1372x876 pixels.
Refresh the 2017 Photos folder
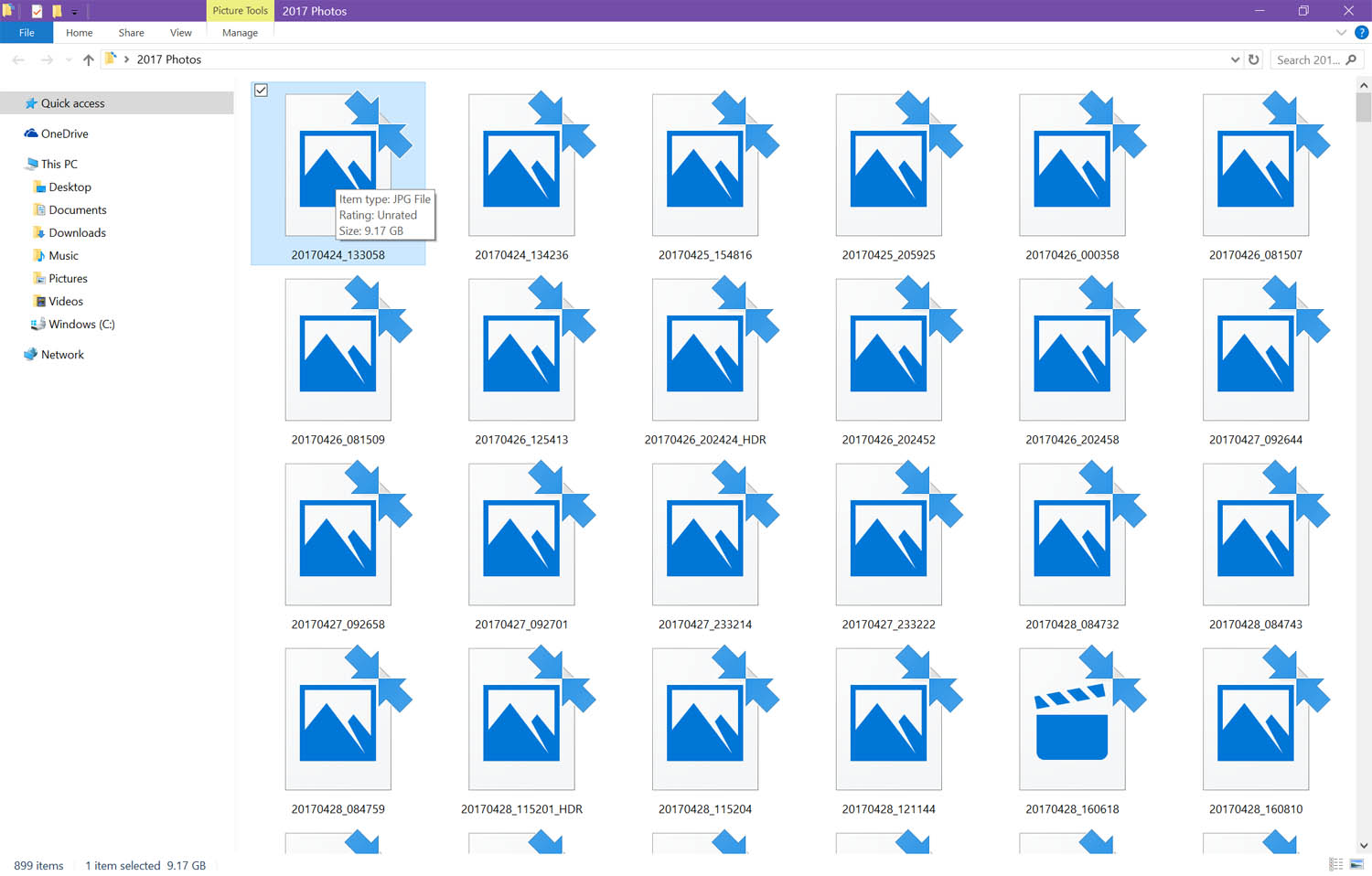1254,59
